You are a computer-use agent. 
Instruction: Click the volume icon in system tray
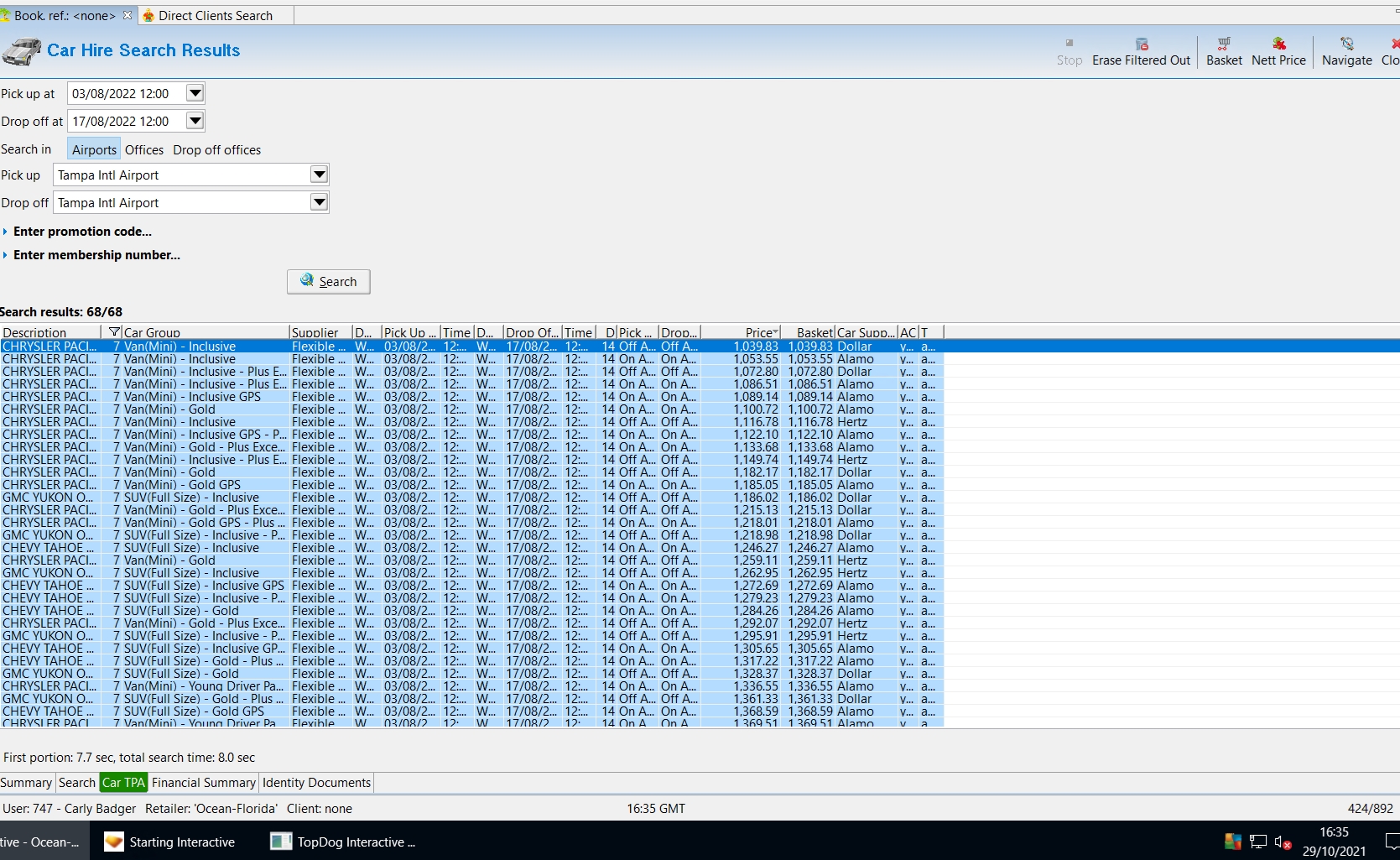(1283, 842)
